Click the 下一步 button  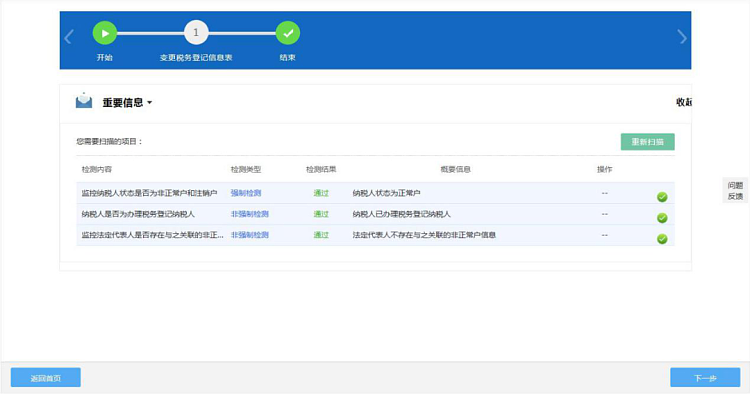705,378
